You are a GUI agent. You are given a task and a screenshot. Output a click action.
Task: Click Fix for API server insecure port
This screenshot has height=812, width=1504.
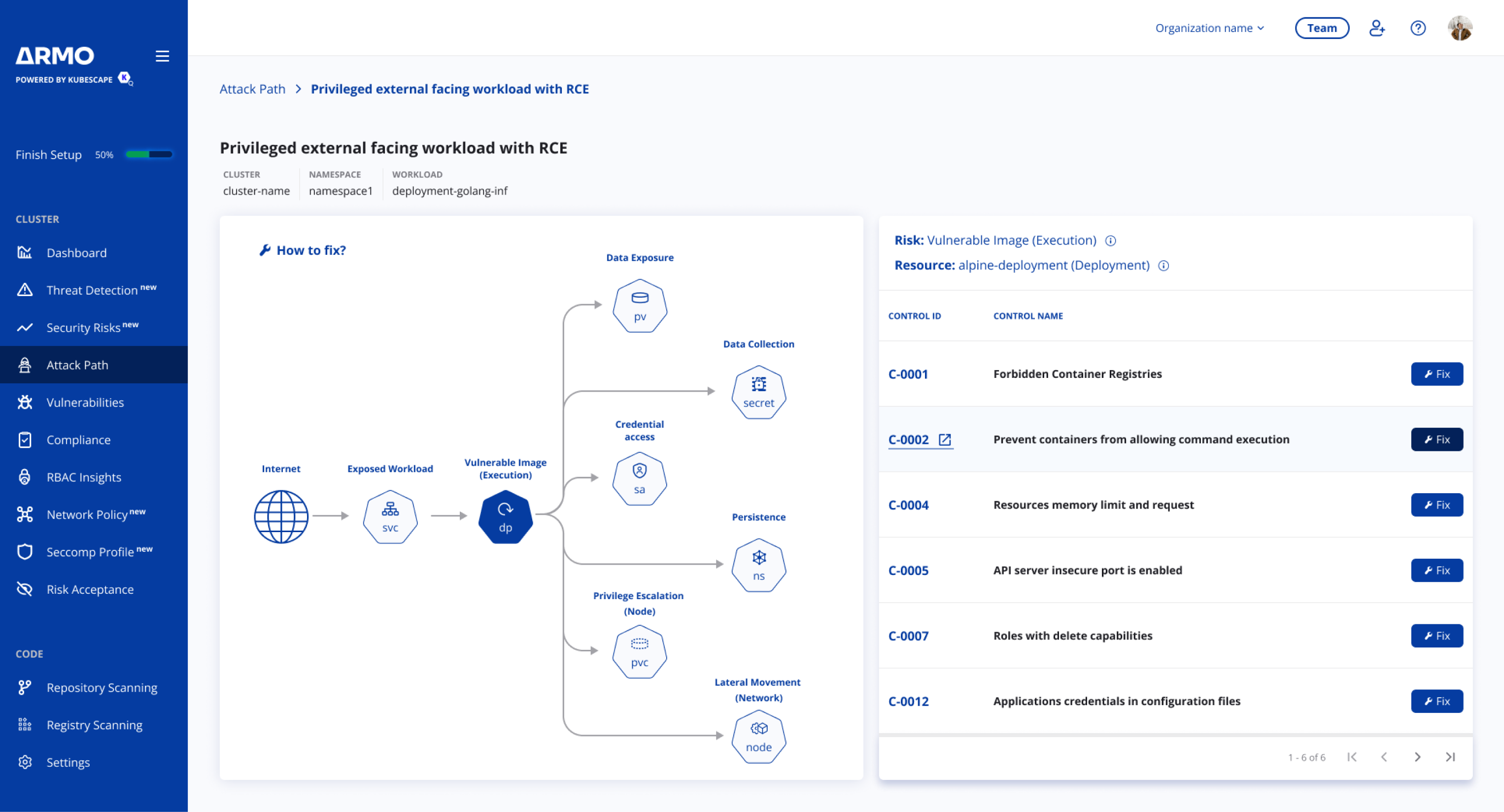coord(1437,571)
